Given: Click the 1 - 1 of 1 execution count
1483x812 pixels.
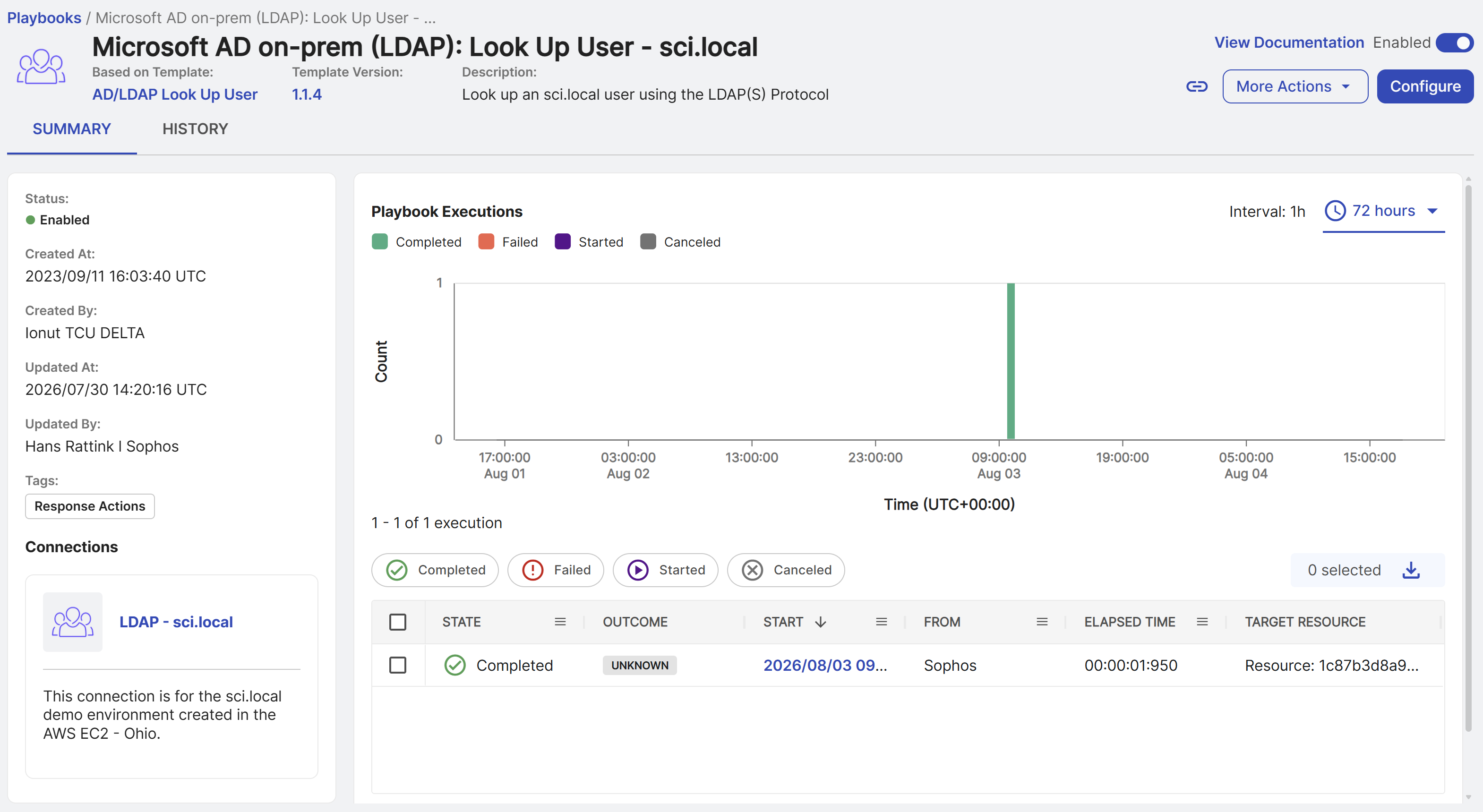Looking at the screenshot, I should [437, 522].
